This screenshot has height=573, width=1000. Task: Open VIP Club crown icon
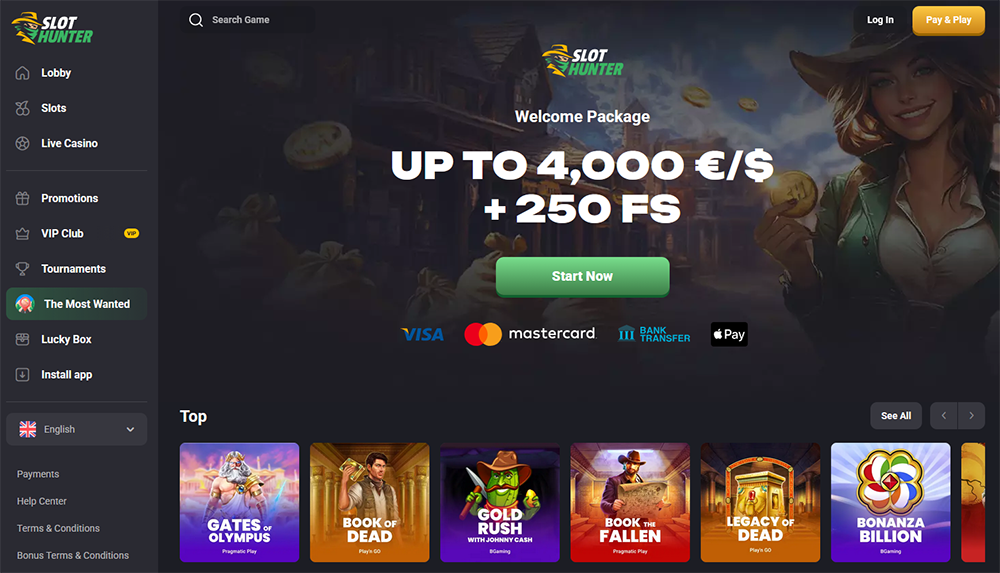(22, 234)
